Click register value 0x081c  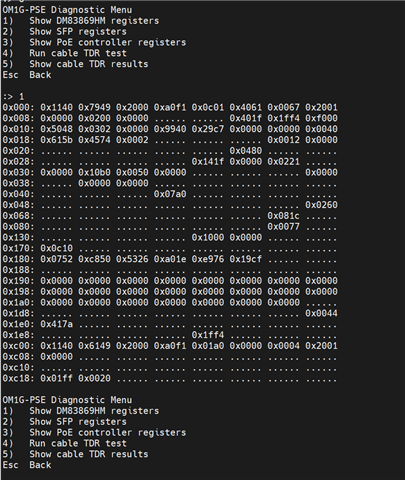pos(283,216)
